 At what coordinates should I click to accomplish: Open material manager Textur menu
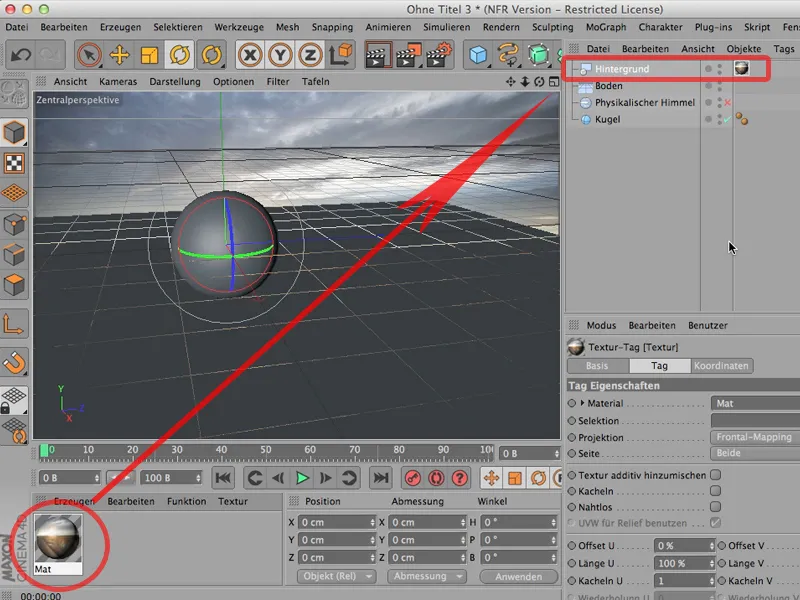pyautogui.click(x=233, y=502)
